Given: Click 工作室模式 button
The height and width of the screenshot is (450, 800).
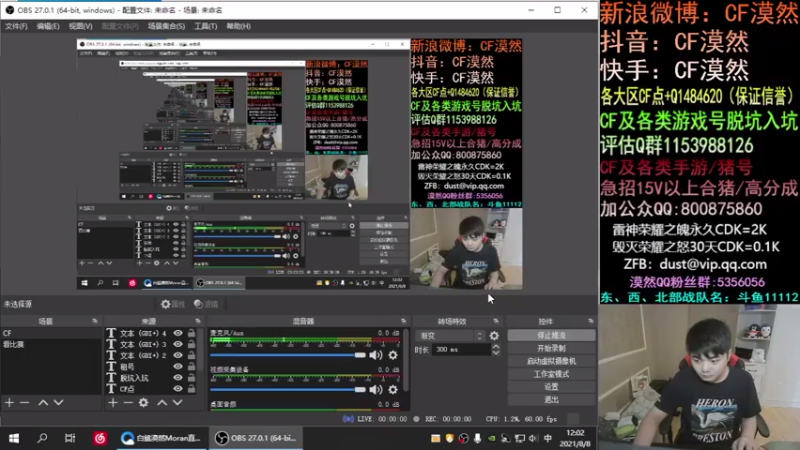Looking at the screenshot, I should point(552,374).
